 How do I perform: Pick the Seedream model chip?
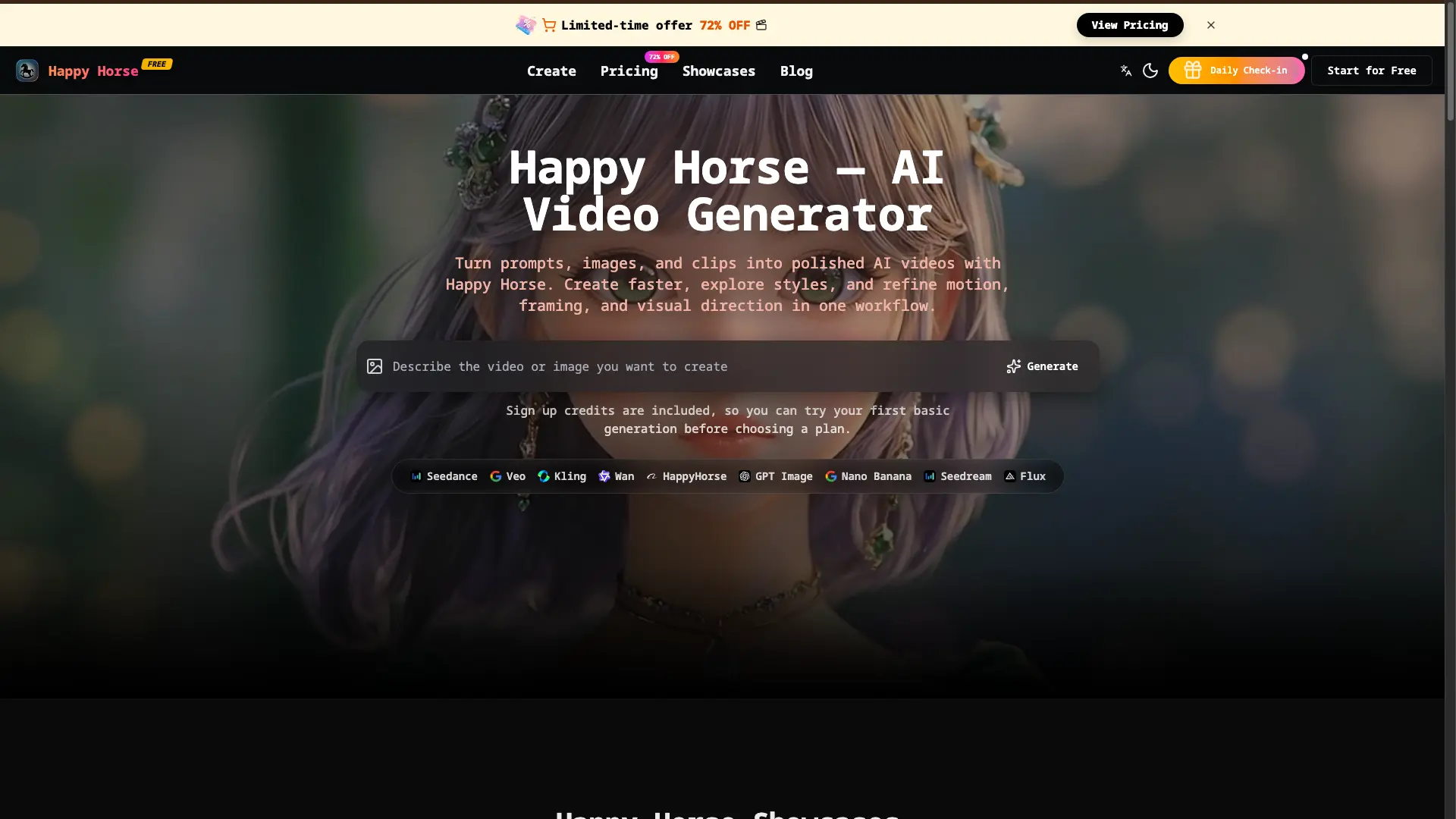pos(958,476)
